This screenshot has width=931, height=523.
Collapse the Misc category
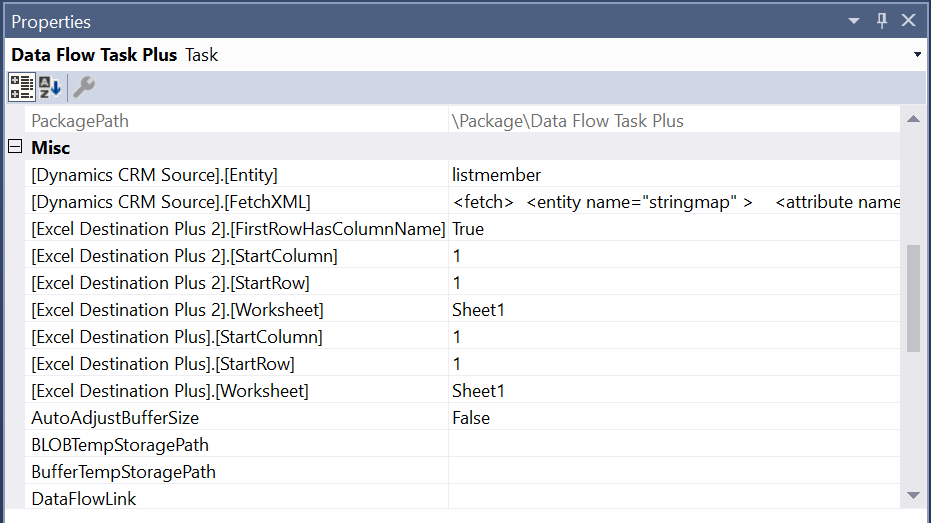(15, 147)
